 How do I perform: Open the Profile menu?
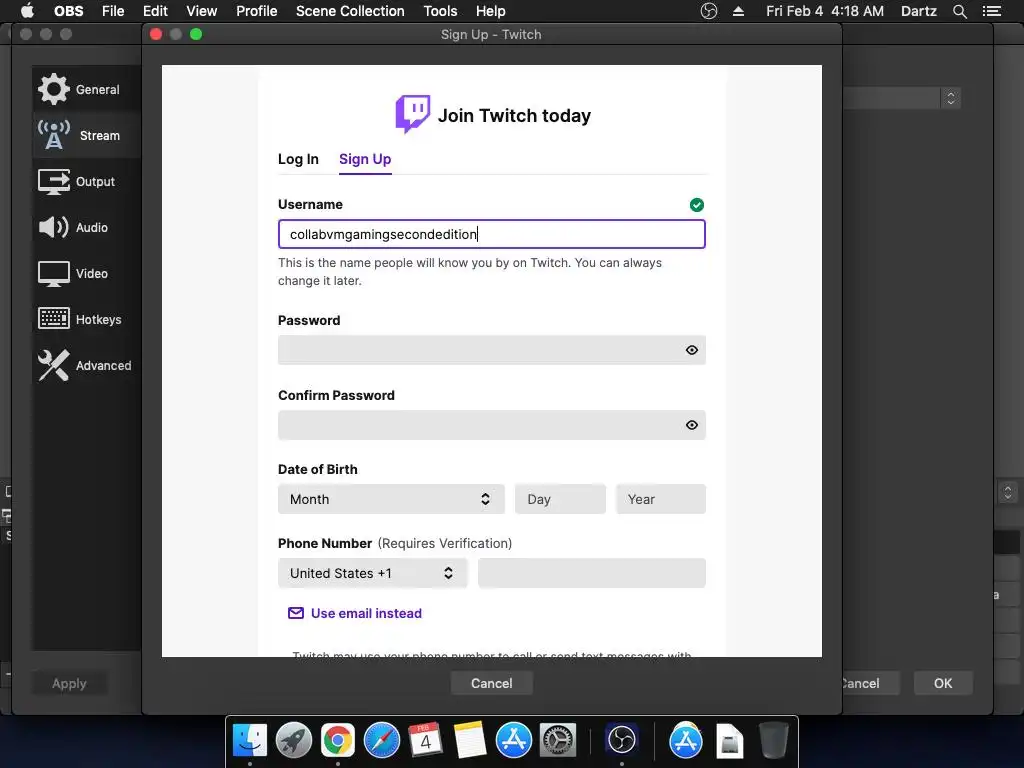tap(257, 11)
